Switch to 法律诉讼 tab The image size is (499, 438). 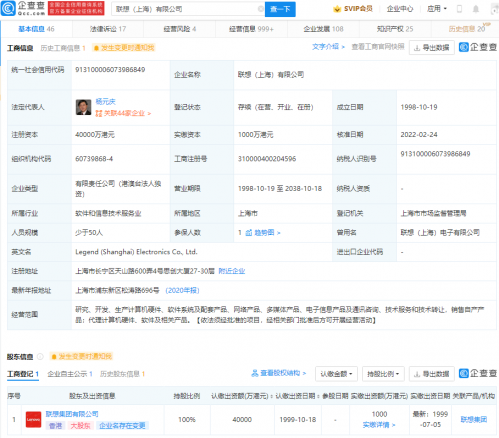point(108,29)
